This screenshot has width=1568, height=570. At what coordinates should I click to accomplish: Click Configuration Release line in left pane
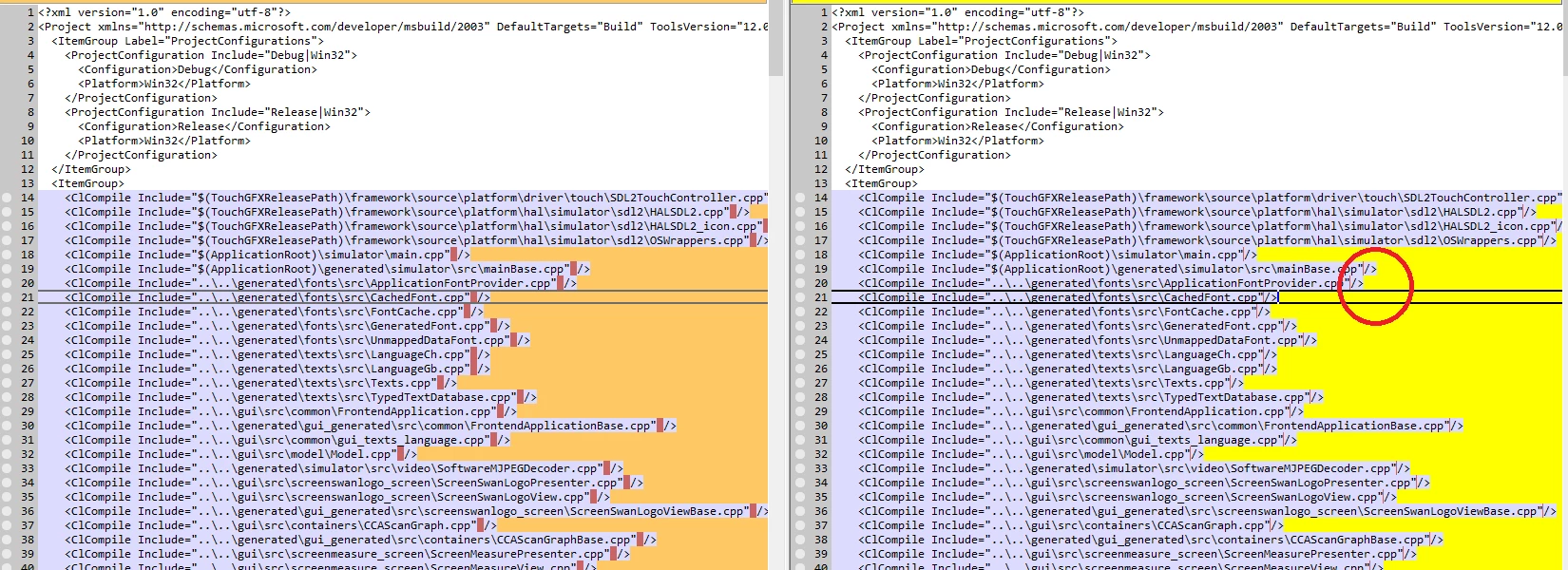[x=204, y=126]
